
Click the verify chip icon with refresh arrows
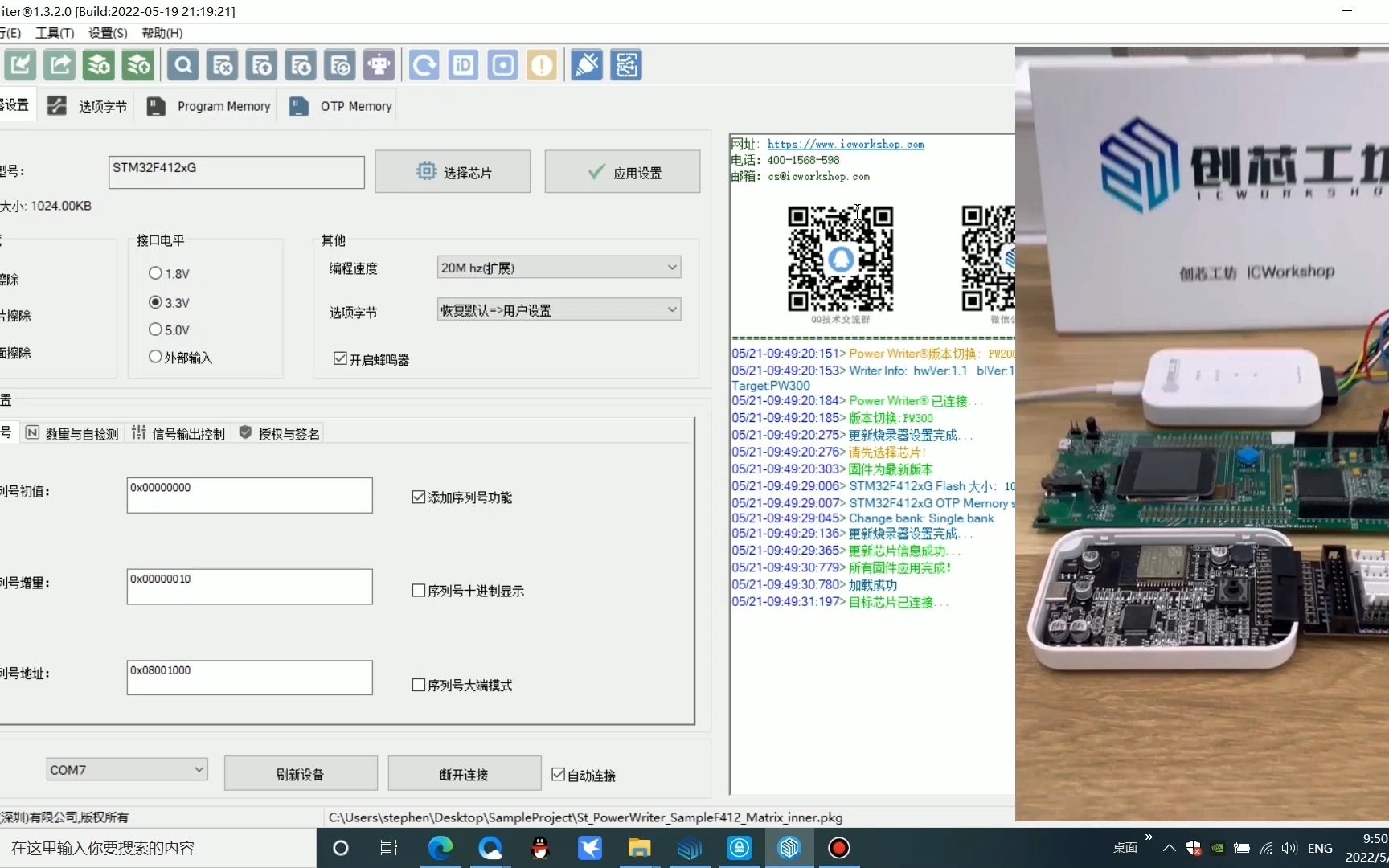340,64
